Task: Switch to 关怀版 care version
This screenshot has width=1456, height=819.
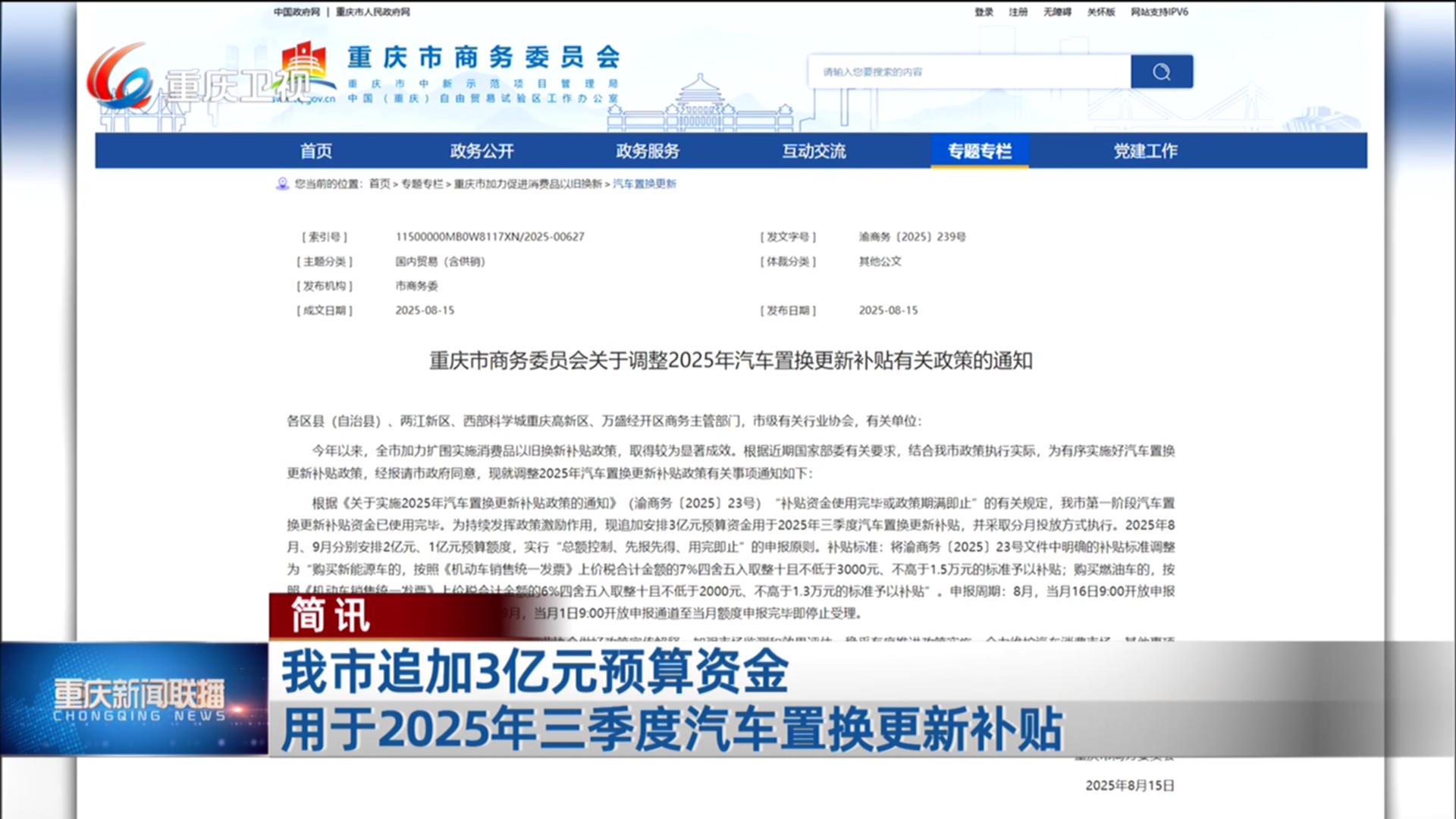Action: pos(1100,11)
